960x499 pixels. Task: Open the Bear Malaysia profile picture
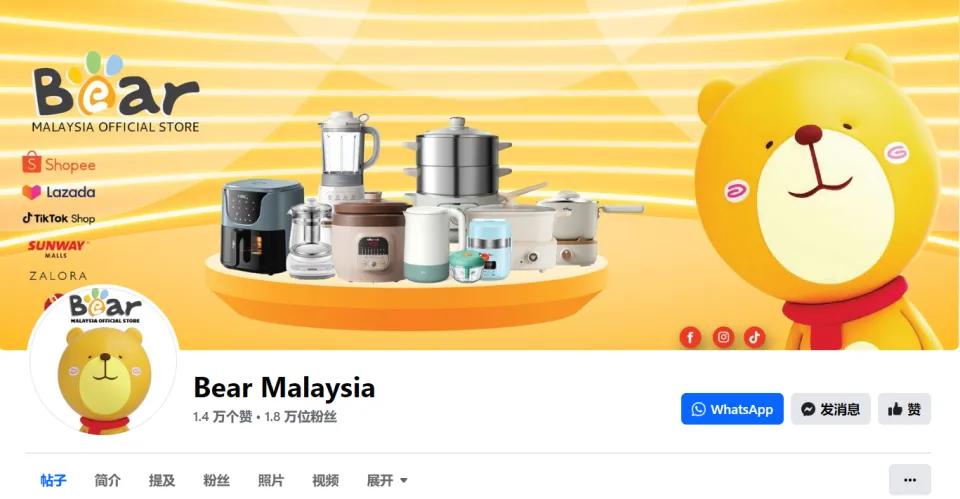(103, 361)
